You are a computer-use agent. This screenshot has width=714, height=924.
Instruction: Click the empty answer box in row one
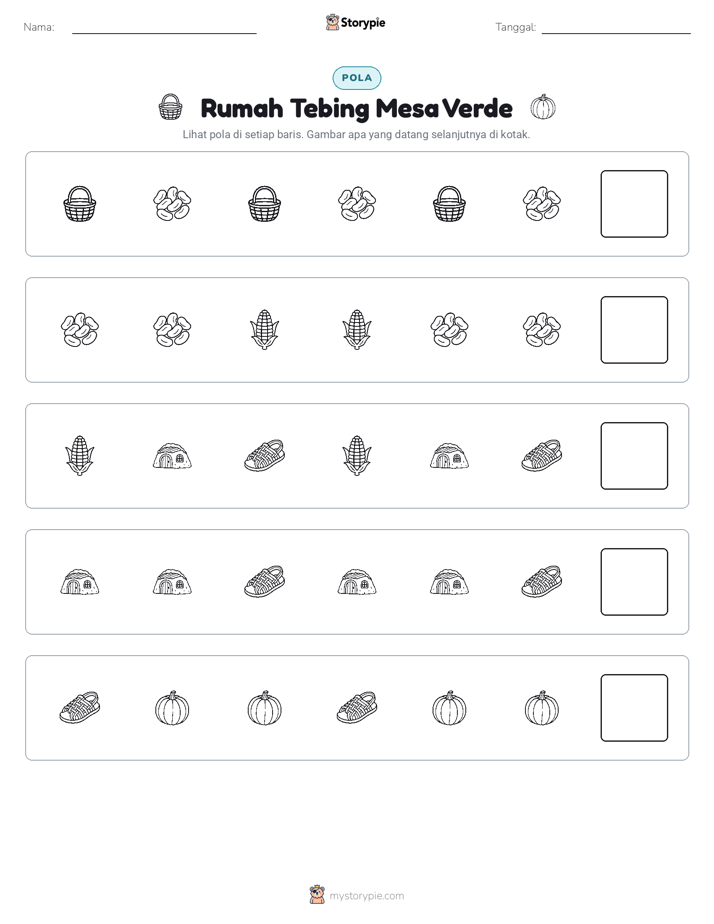pos(634,204)
